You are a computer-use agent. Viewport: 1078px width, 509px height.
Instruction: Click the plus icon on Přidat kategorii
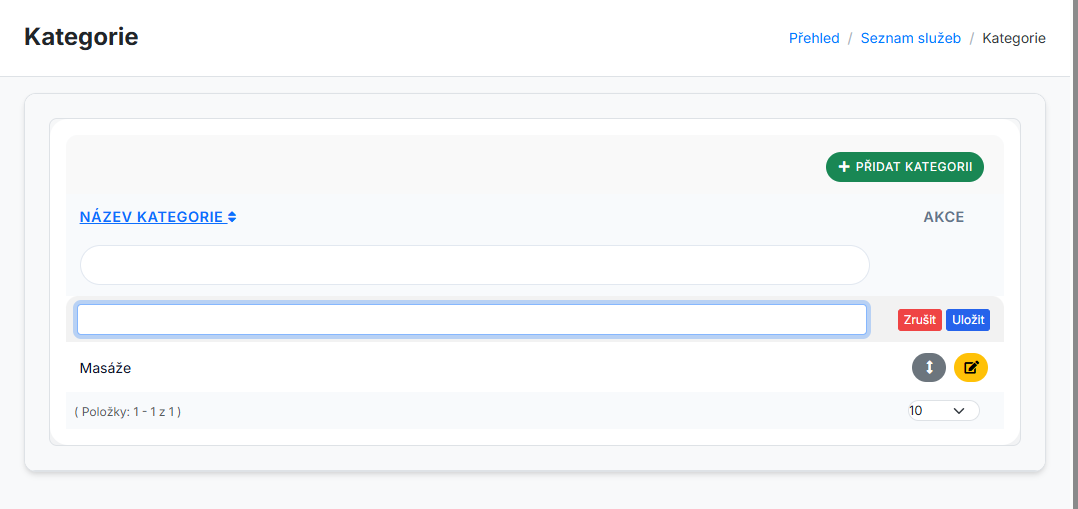(844, 167)
